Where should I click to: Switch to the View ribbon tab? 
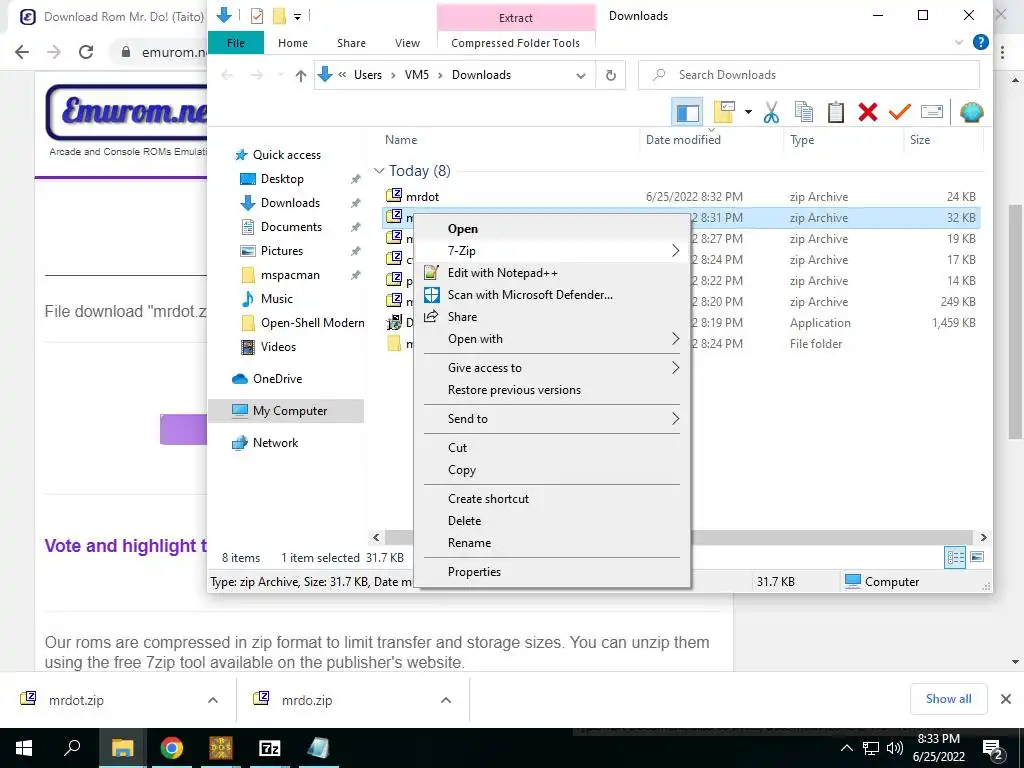point(408,43)
